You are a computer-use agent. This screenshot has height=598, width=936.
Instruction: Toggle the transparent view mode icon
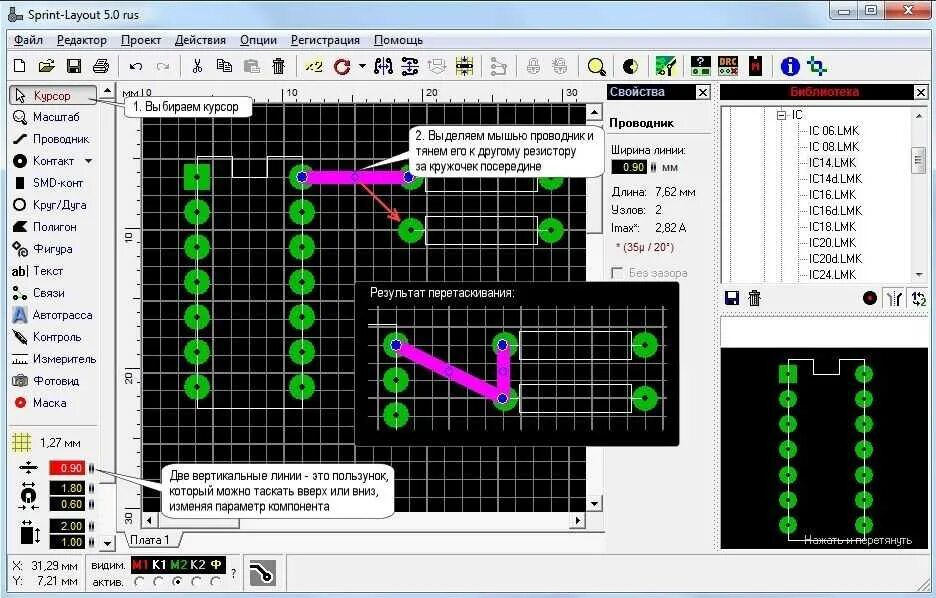point(630,66)
